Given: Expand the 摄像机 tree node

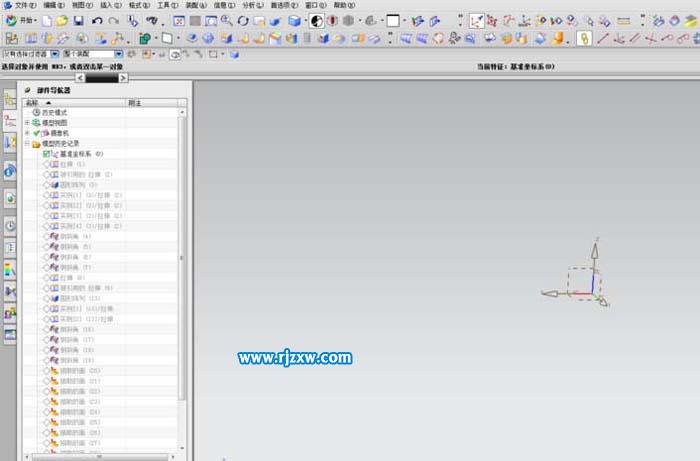Looking at the screenshot, I should click(x=27, y=133).
